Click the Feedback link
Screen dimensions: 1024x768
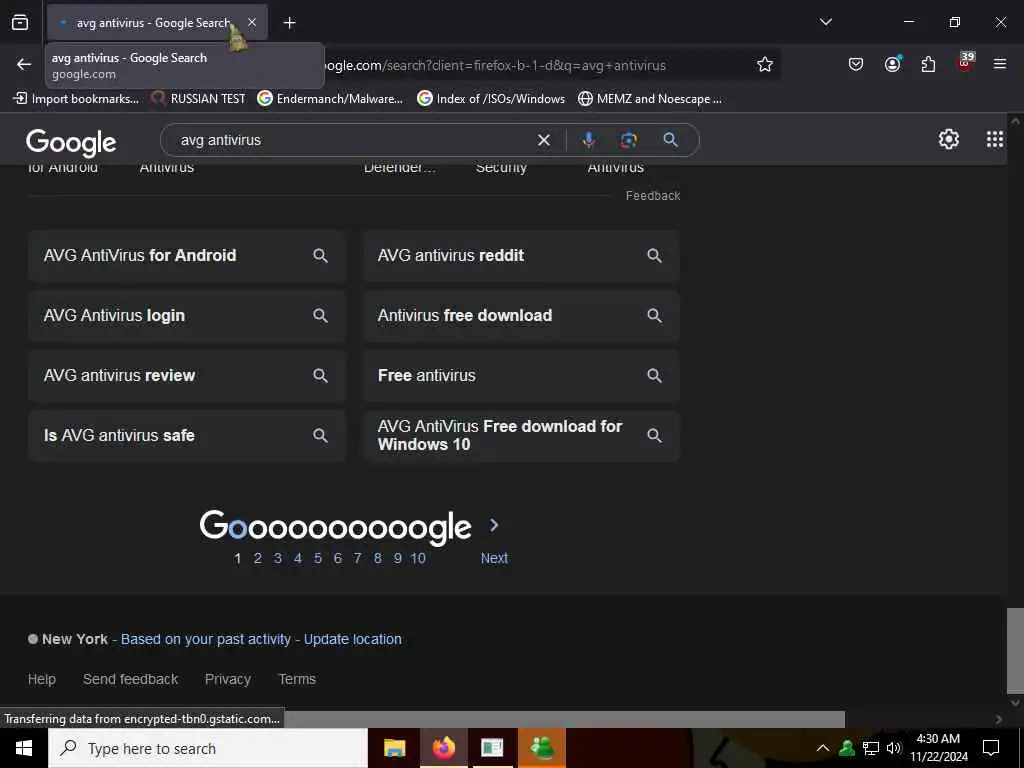653,196
